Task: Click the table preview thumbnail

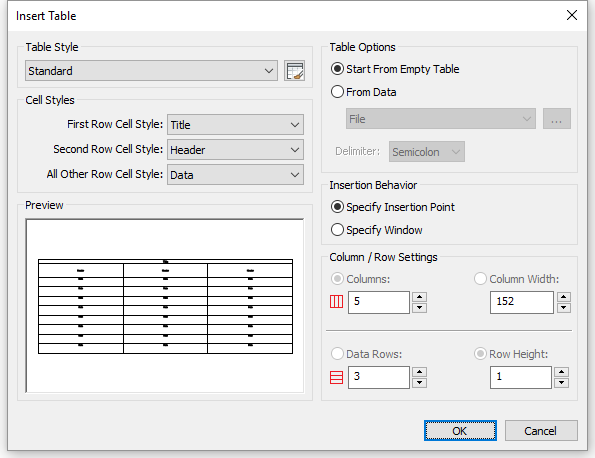Action: click(x=165, y=305)
